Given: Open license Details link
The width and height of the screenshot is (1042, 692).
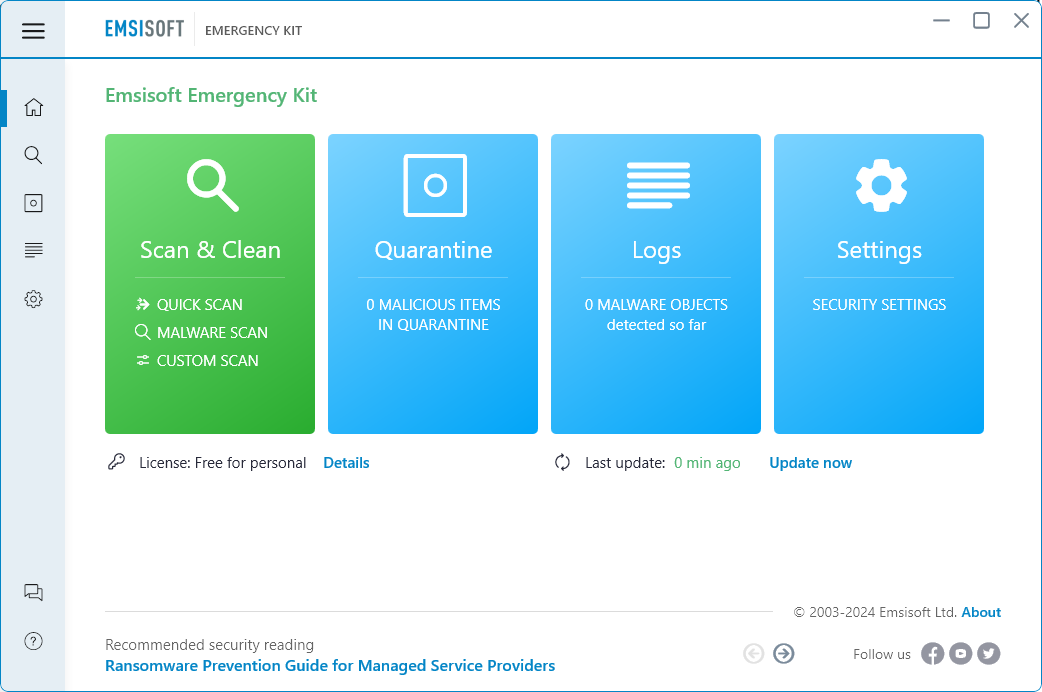Looking at the screenshot, I should pyautogui.click(x=346, y=463).
